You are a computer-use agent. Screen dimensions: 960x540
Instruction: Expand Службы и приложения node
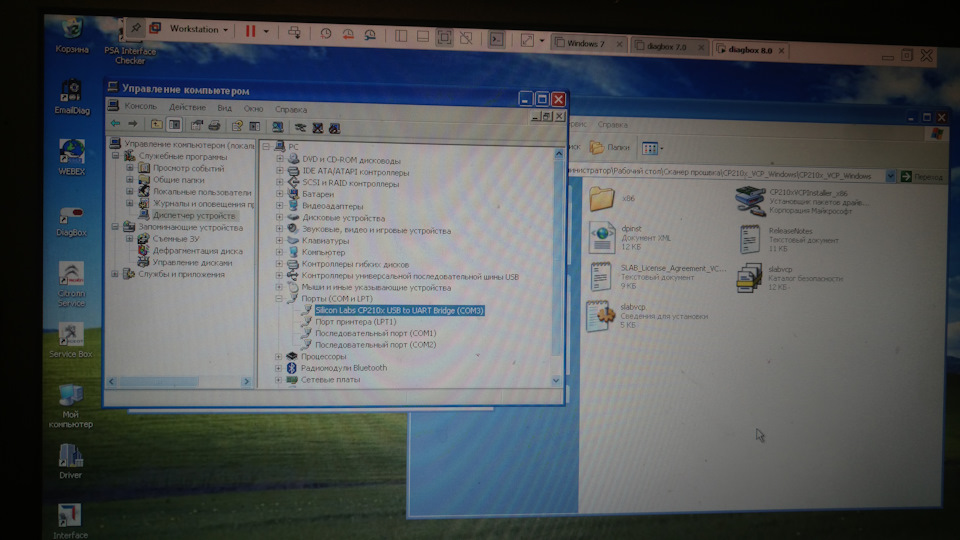point(114,274)
